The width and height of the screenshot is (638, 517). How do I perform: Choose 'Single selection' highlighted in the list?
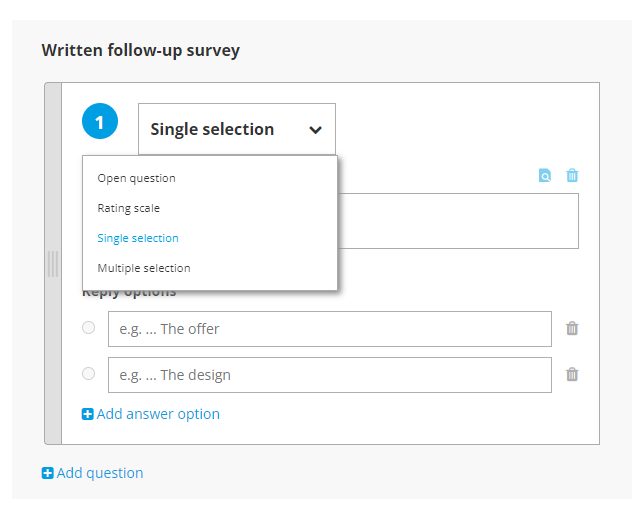(x=138, y=238)
